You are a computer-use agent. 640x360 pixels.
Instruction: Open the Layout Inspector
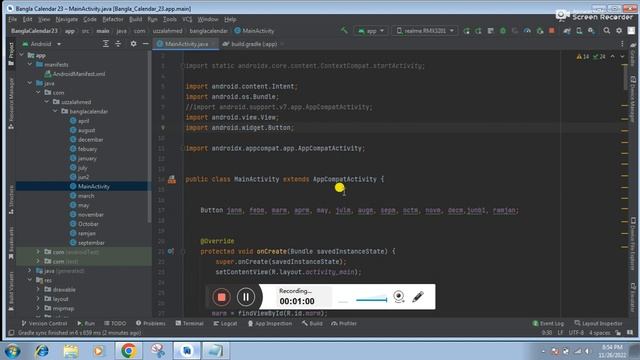[x=598, y=323]
